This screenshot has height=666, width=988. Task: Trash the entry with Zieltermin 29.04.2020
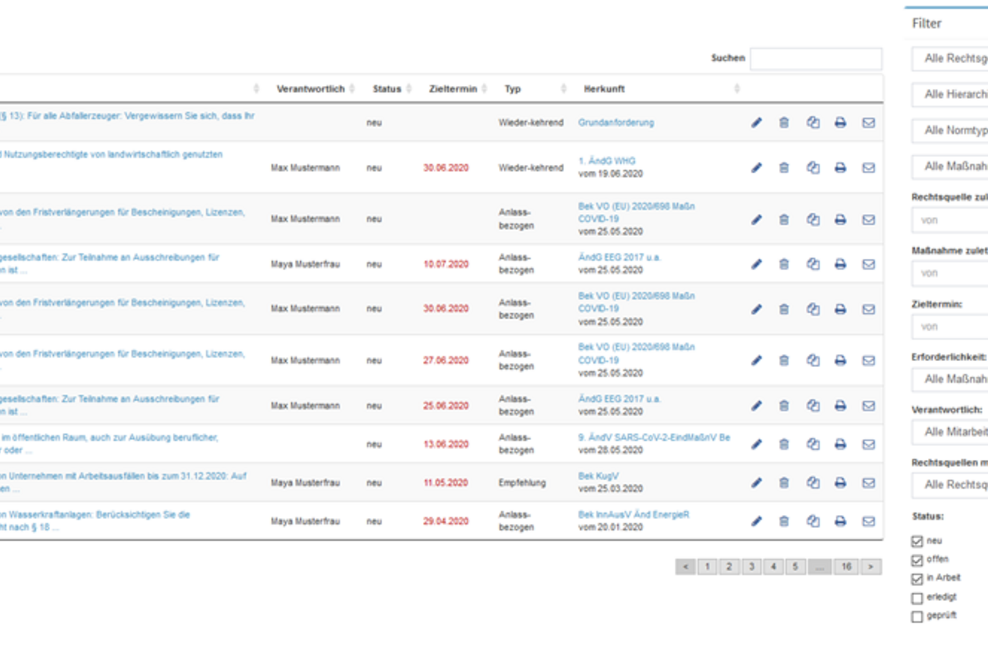coord(784,521)
